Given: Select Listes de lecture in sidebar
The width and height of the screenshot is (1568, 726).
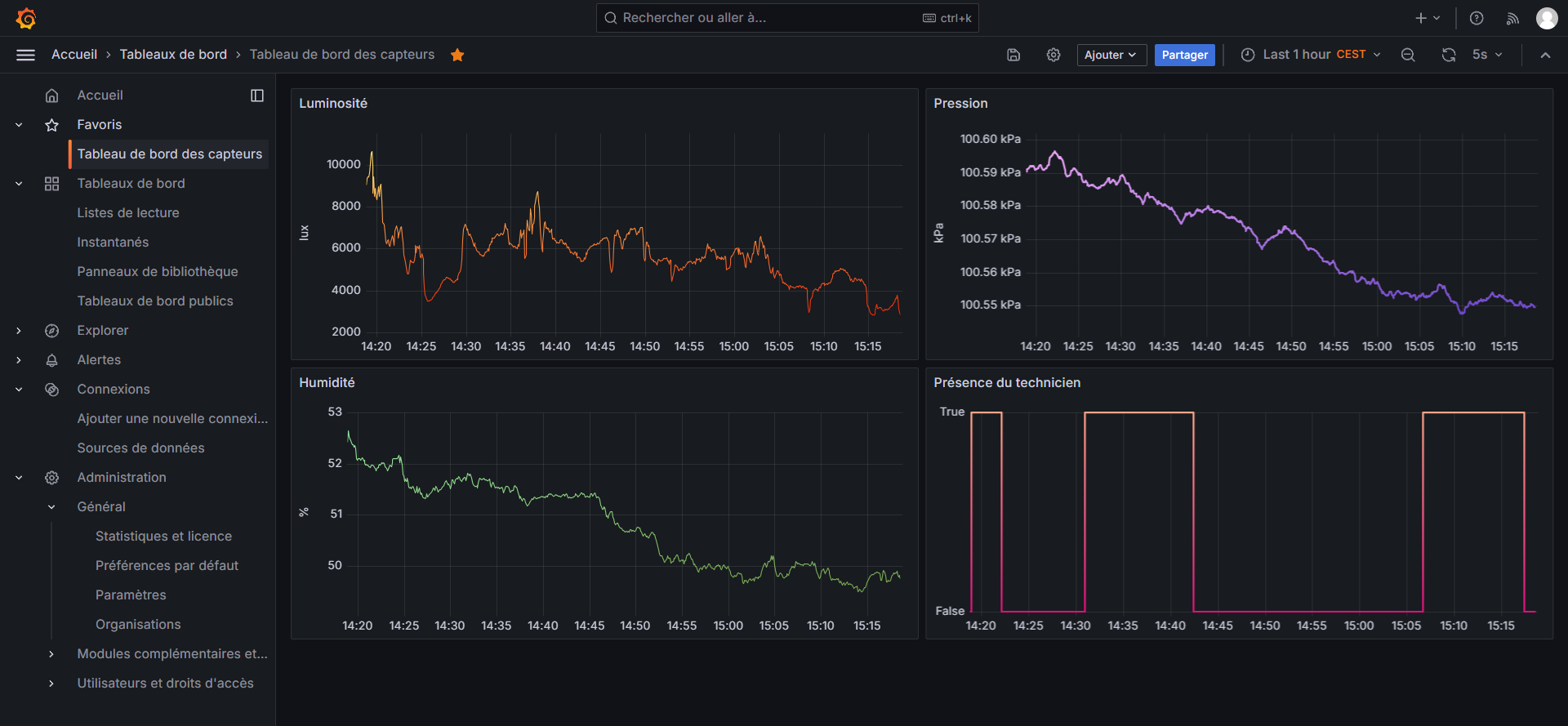Looking at the screenshot, I should 128,213.
